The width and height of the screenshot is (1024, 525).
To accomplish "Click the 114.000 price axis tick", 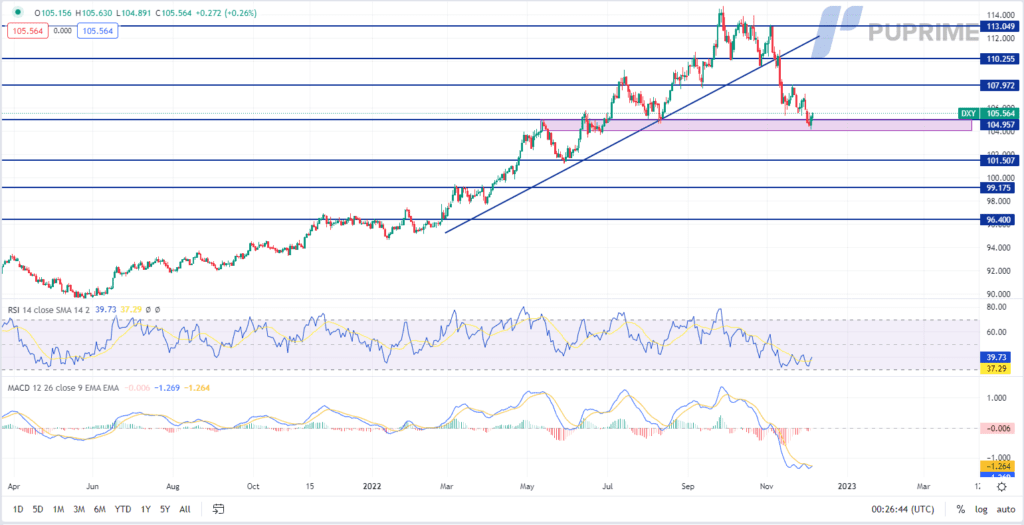I will 1000,15.
